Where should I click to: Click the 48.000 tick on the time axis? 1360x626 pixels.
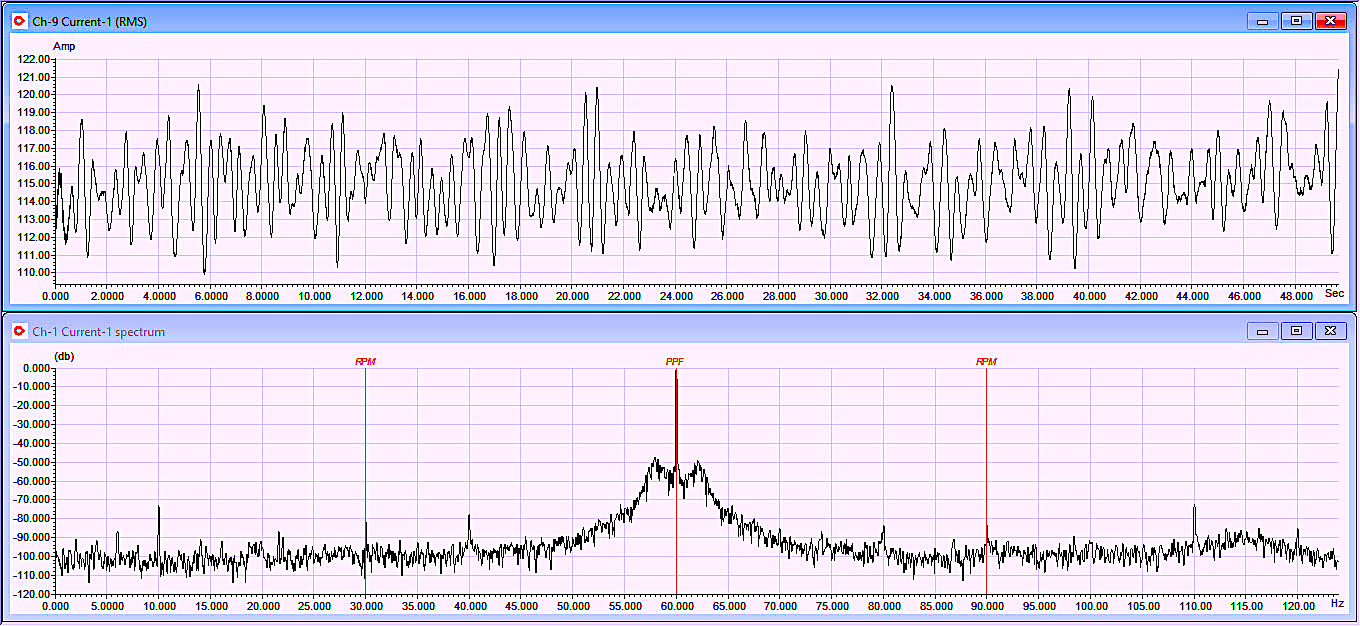click(x=1297, y=297)
